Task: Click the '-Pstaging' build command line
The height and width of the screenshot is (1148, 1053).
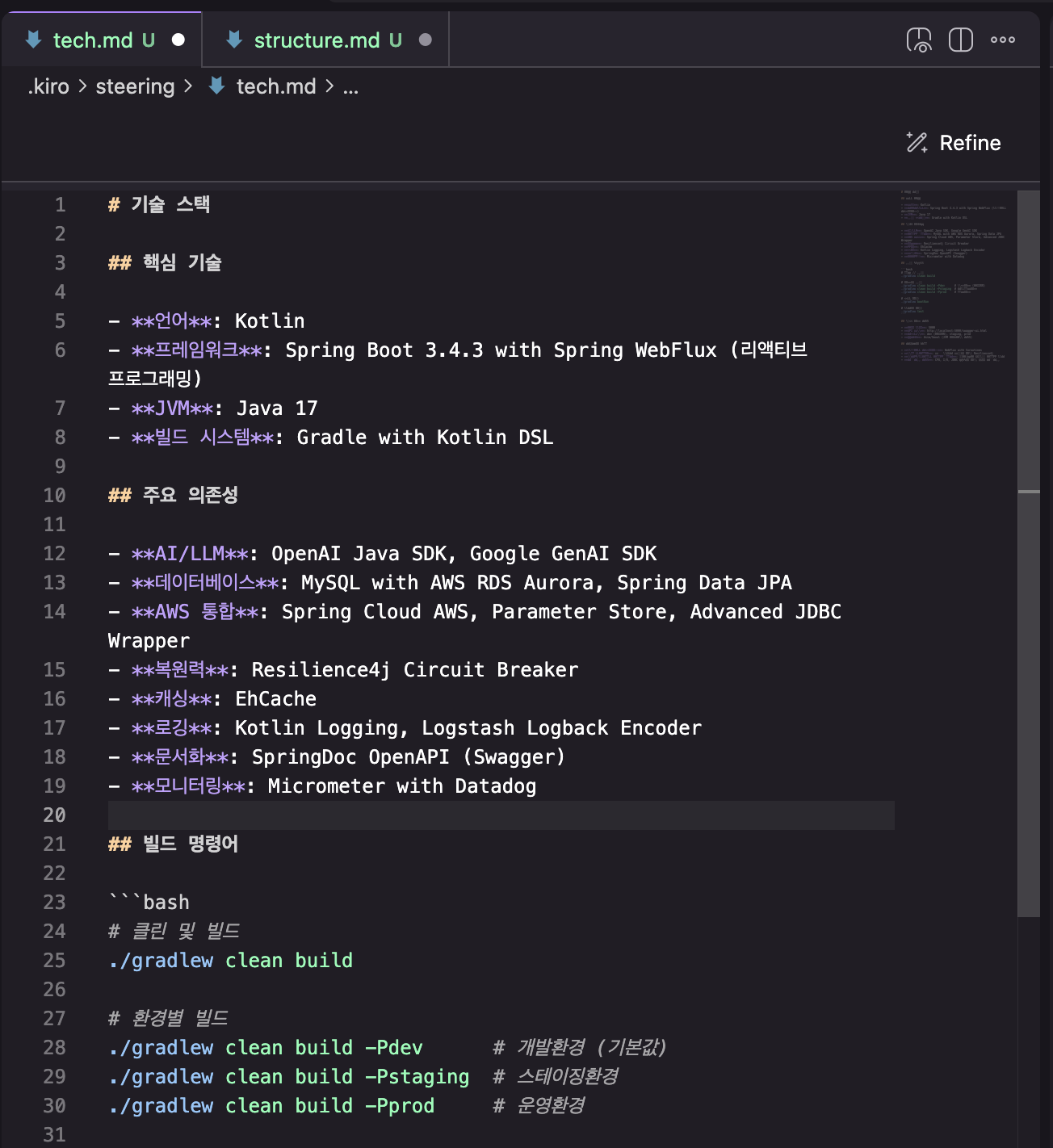Action: coord(289,1076)
